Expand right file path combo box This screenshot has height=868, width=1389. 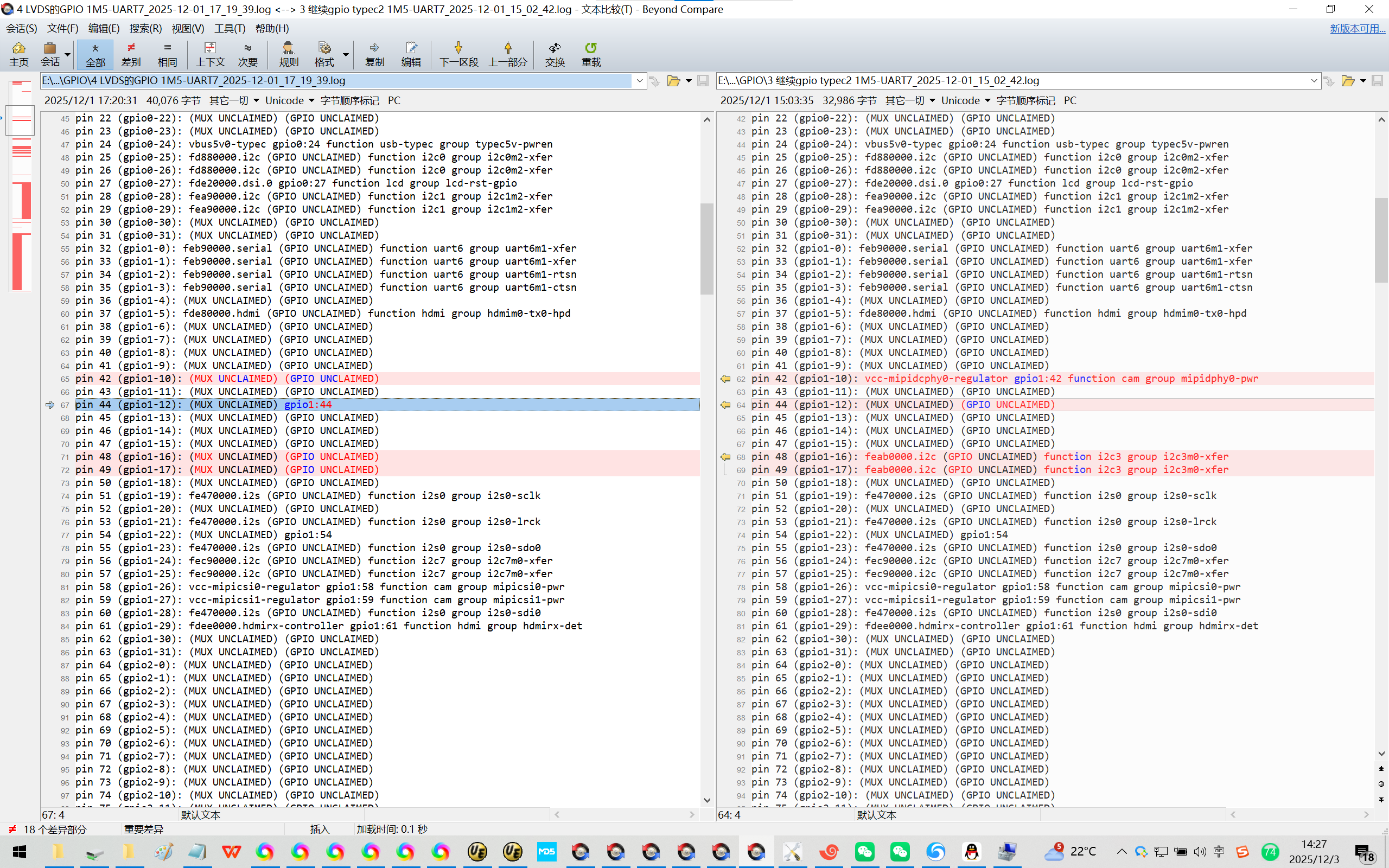[x=1314, y=81]
